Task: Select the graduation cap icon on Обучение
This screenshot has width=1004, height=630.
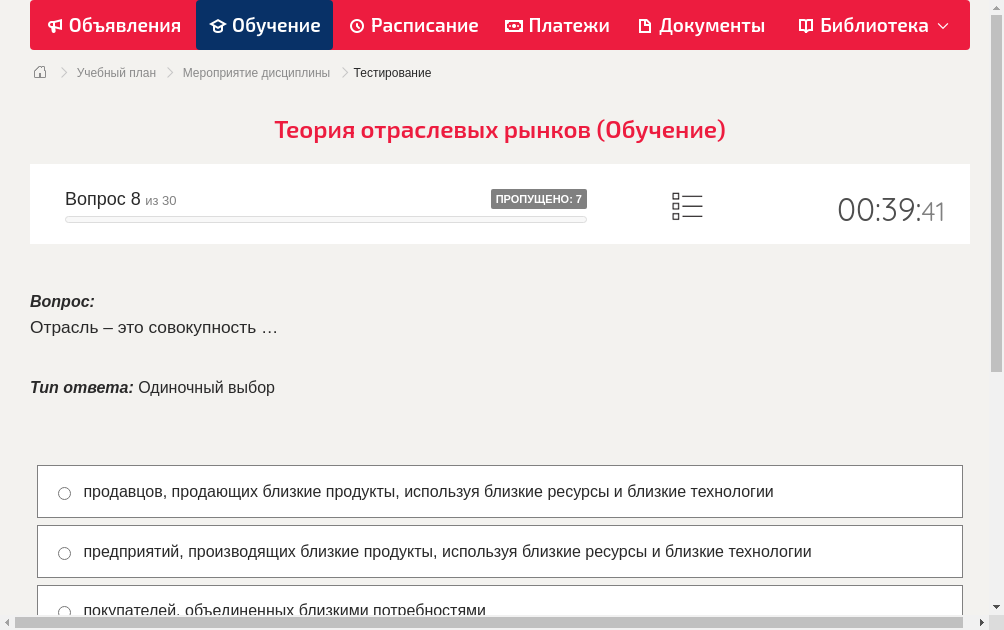Action: pos(220,25)
